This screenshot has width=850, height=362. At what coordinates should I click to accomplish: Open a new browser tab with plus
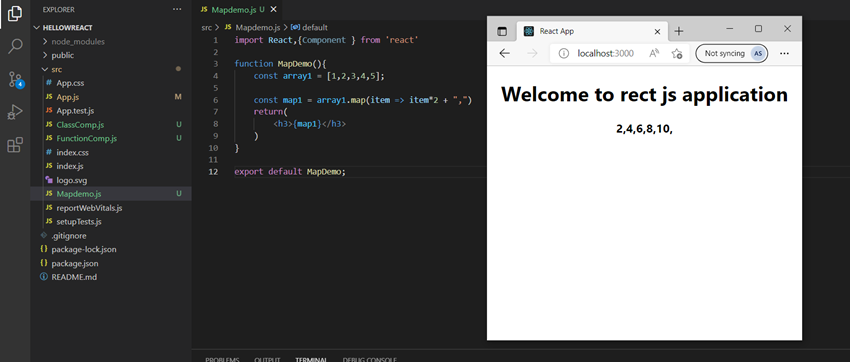coord(679,31)
